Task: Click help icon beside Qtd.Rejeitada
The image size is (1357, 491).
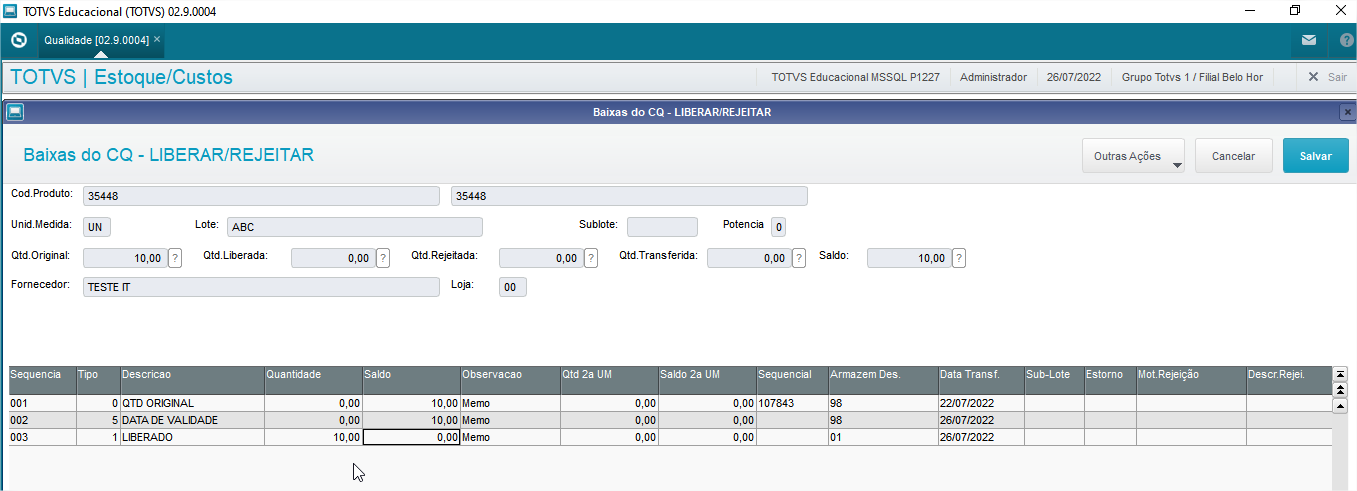Action: pos(591,258)
